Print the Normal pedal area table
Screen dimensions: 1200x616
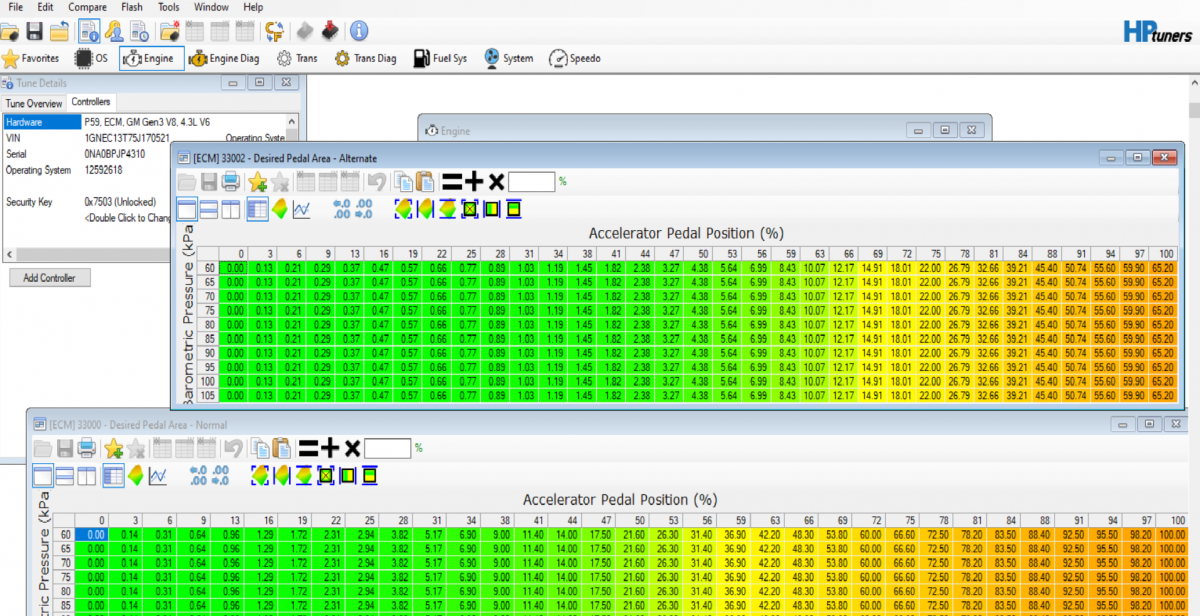(x=87, y=448)
